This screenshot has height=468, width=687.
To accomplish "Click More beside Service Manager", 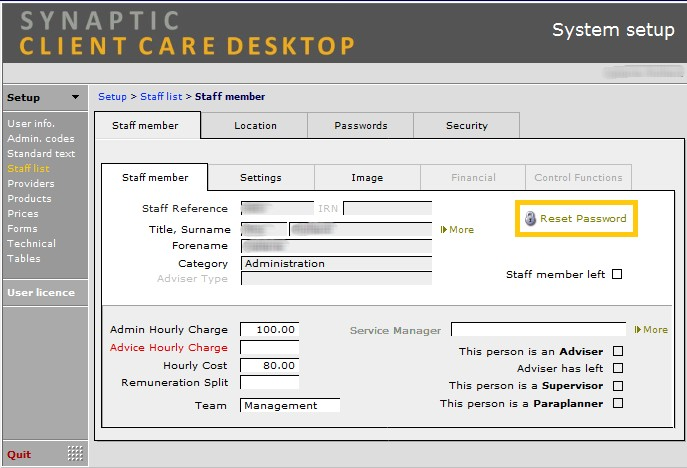I will [x=655, y=330].
